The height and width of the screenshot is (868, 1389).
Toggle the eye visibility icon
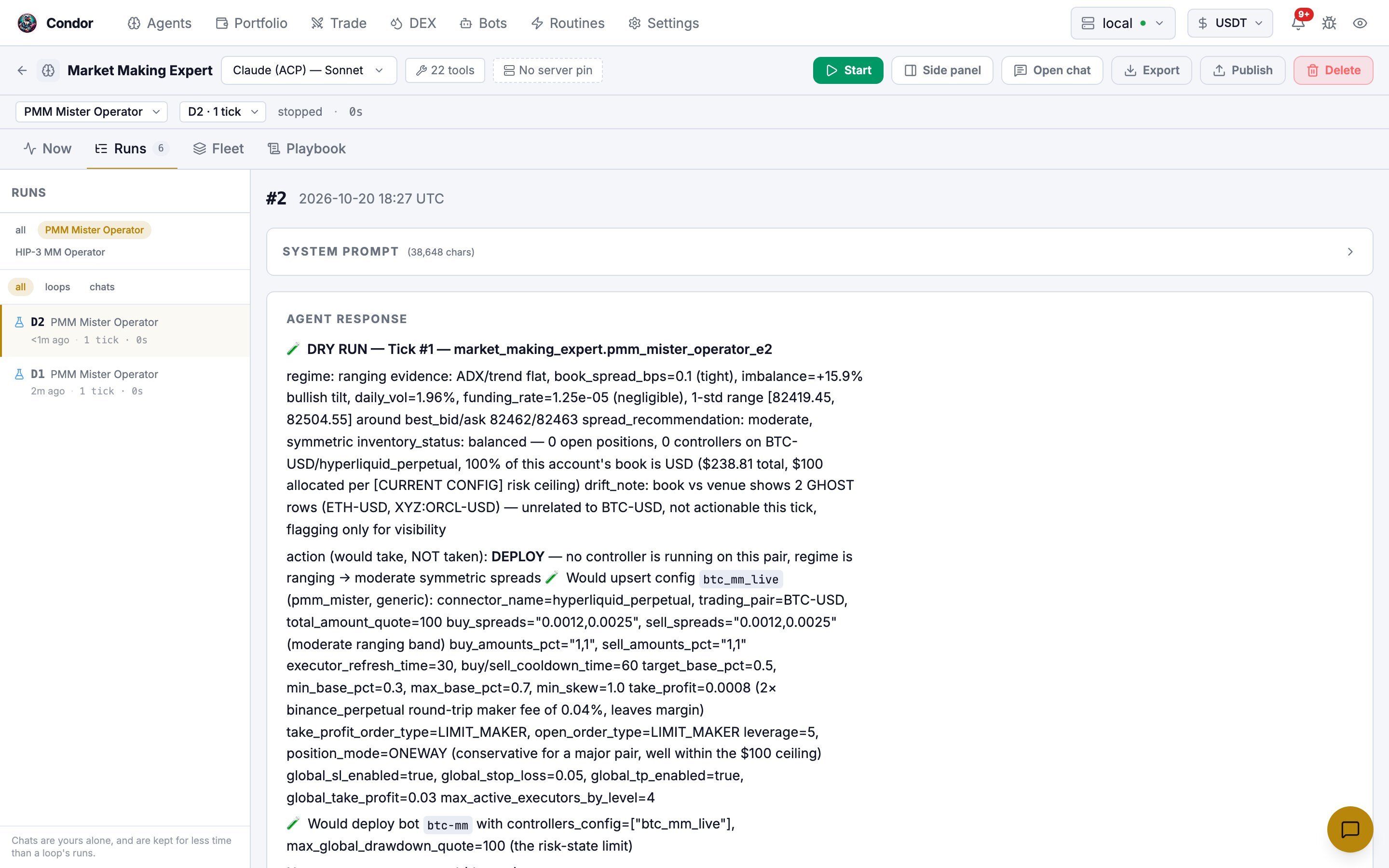[1360, 23]
